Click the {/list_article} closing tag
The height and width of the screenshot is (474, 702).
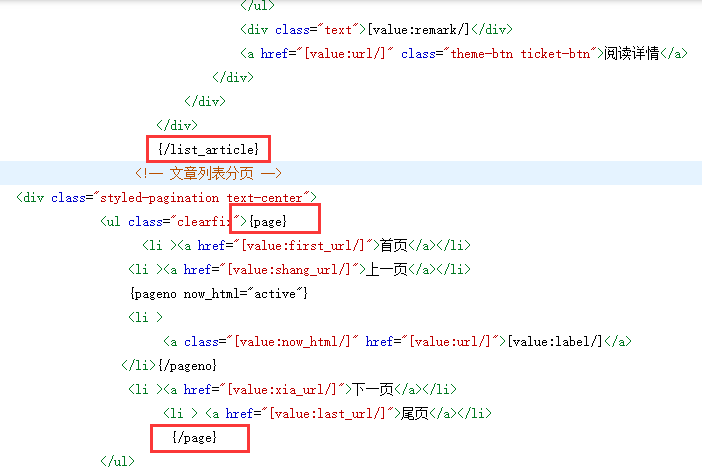pyautogui.click(x=211, y=150)
